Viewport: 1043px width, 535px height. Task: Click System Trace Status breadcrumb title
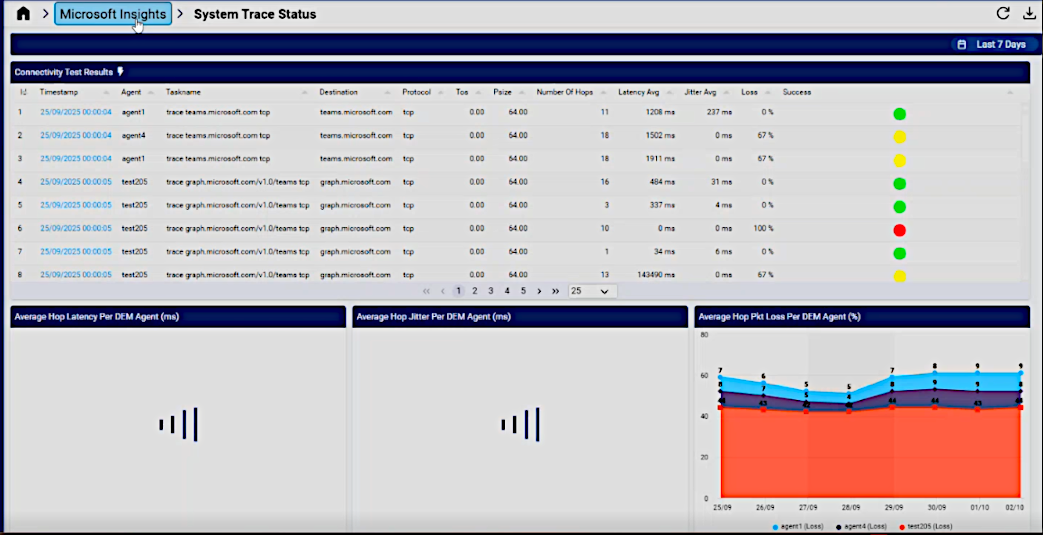255,14
